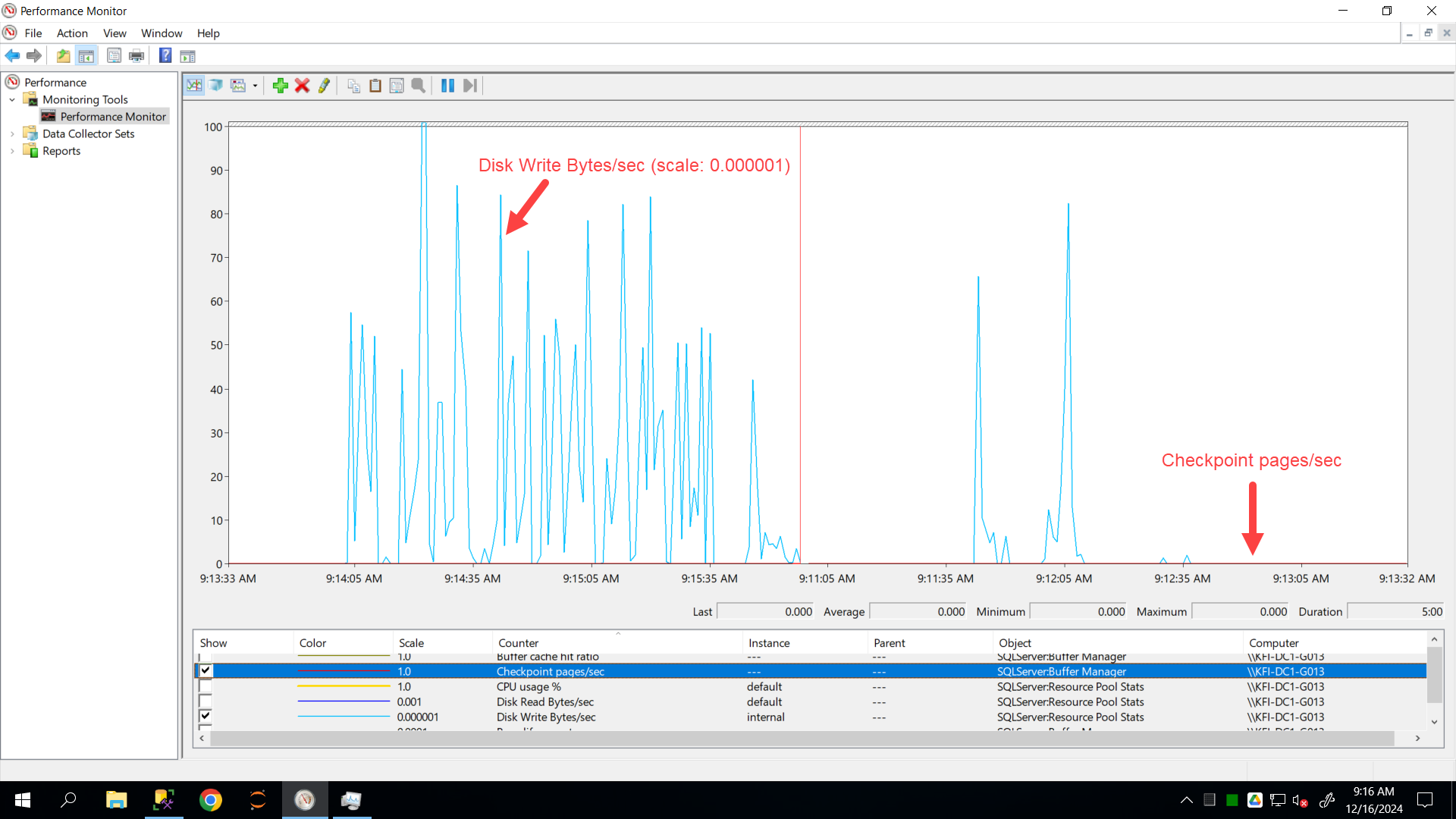Open the File menu
The image size is (1456, 819).
(x=33, y=33)
